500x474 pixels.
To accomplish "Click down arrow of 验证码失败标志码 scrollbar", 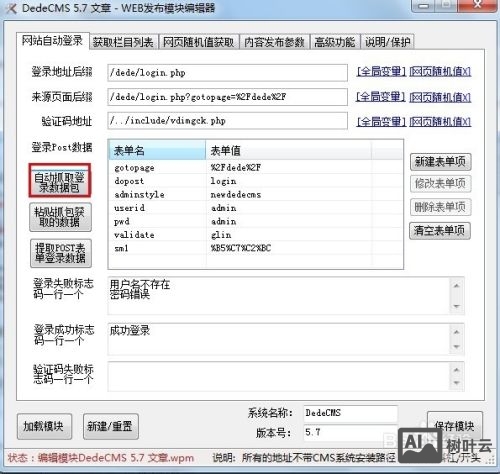I will pos(457,383).
